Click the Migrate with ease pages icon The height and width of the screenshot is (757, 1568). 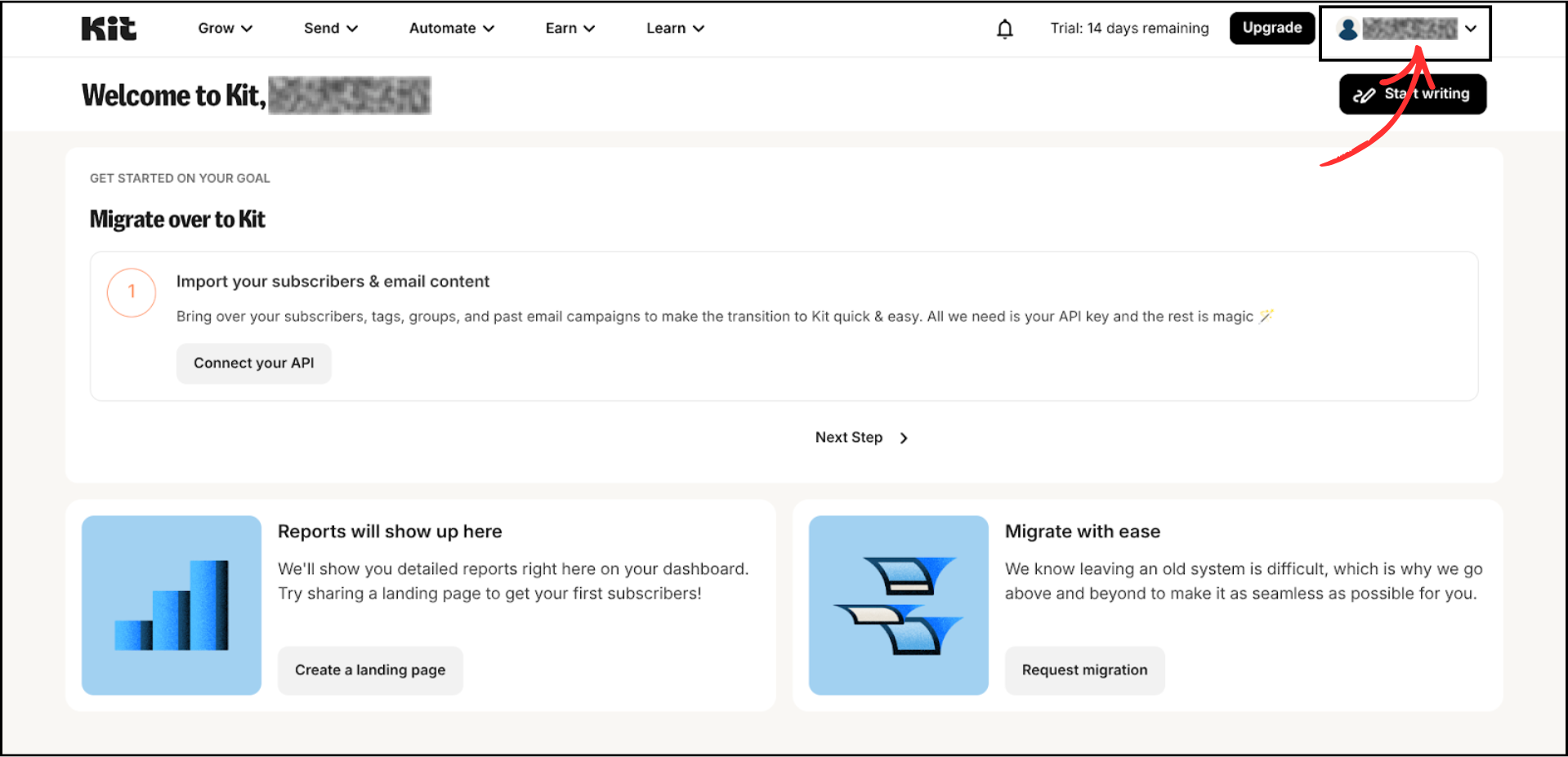[897, 605]
